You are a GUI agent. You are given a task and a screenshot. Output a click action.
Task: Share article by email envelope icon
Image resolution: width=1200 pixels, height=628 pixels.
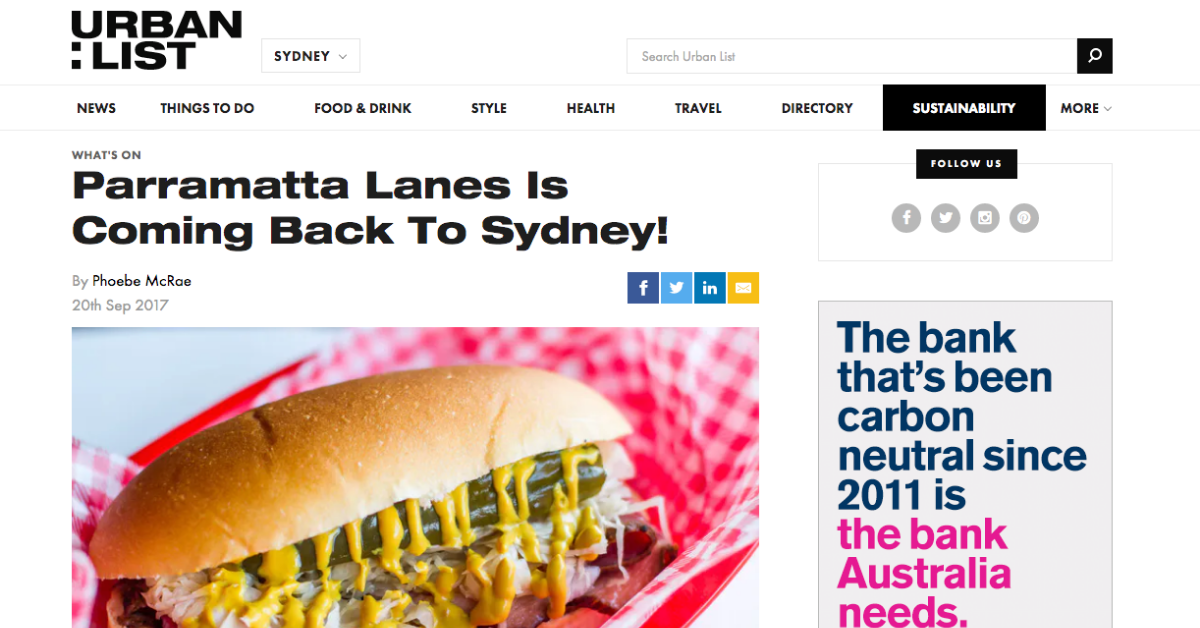(743, 288)
